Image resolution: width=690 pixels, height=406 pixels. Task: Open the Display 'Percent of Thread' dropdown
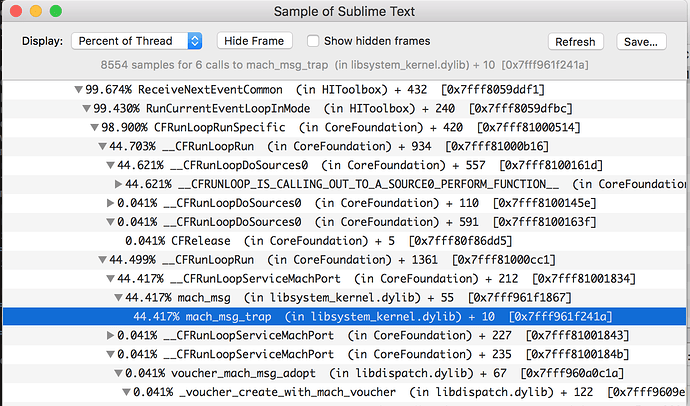point(136,41)
